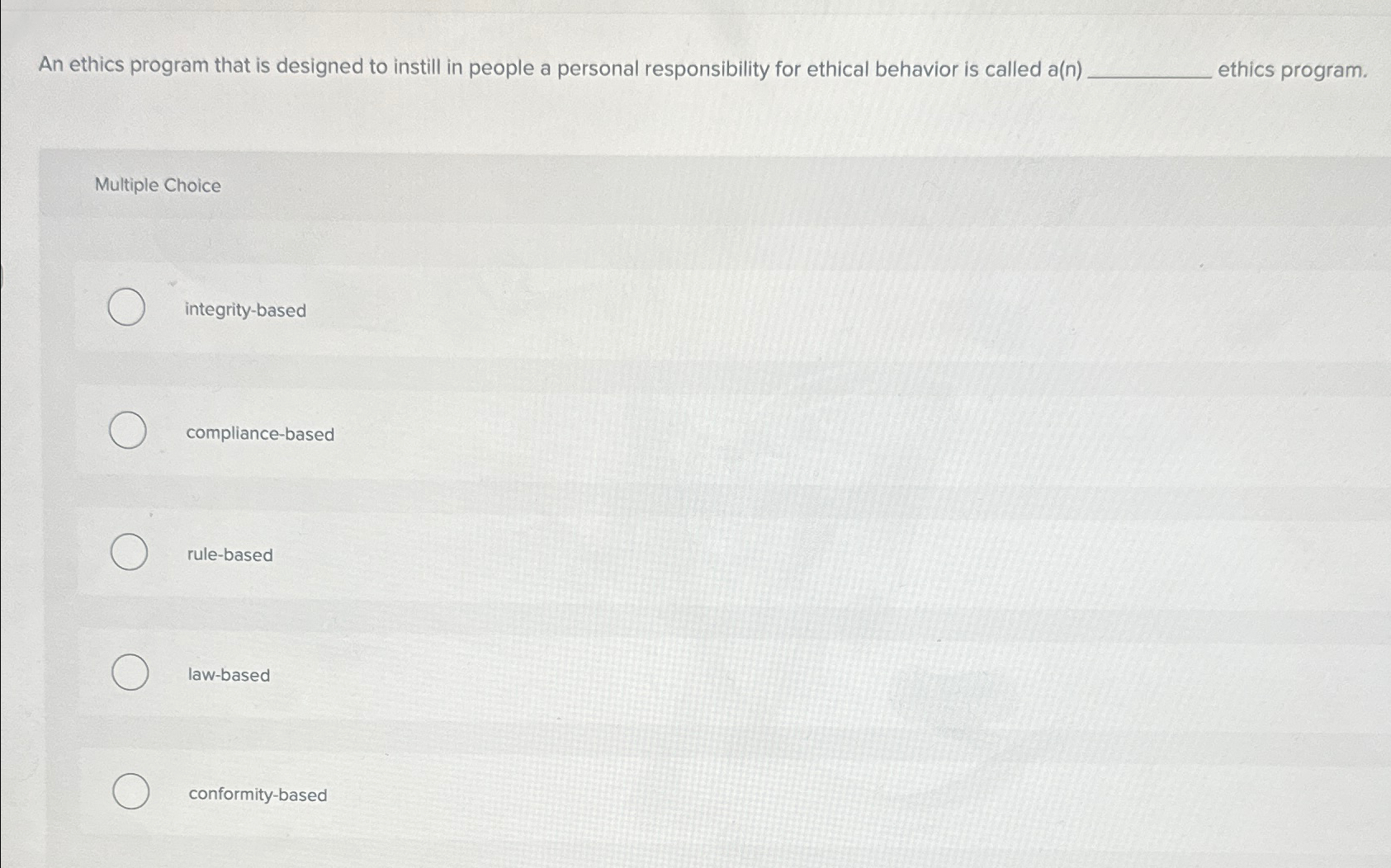
Task: Click the "rule-based" answer label text
Action: (229, 554)
